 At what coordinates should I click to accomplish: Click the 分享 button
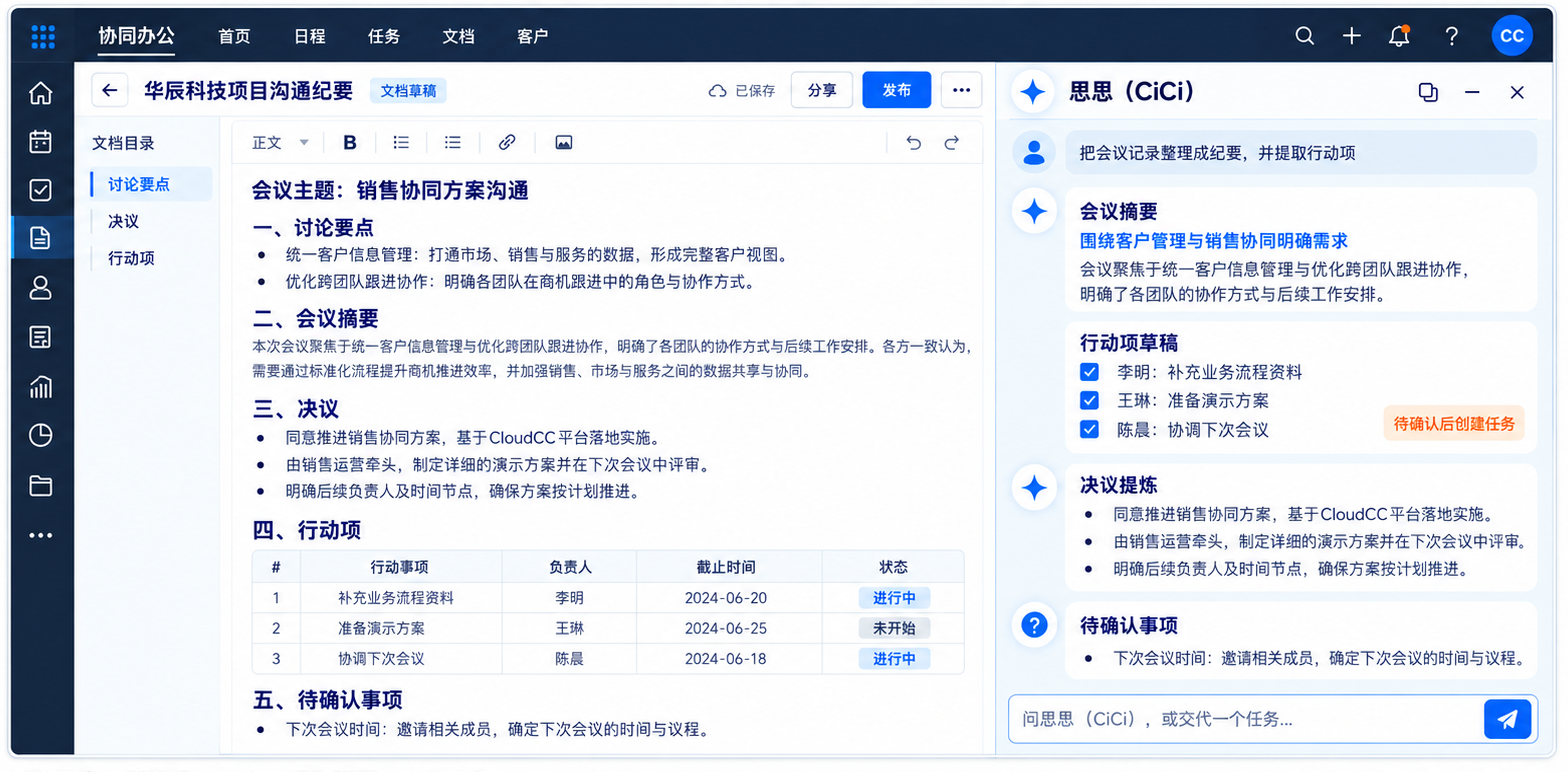click(x=822, y=90)
